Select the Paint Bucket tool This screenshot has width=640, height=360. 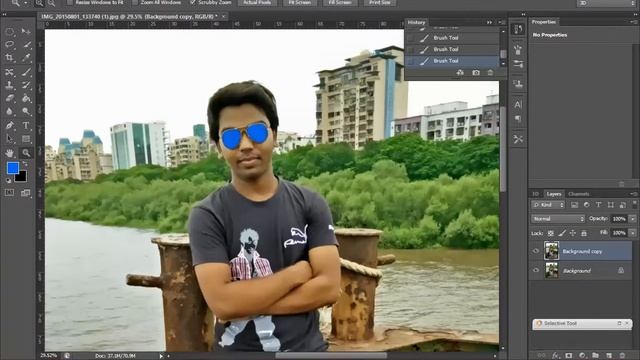pyautogui.click(x=26, y=98)
